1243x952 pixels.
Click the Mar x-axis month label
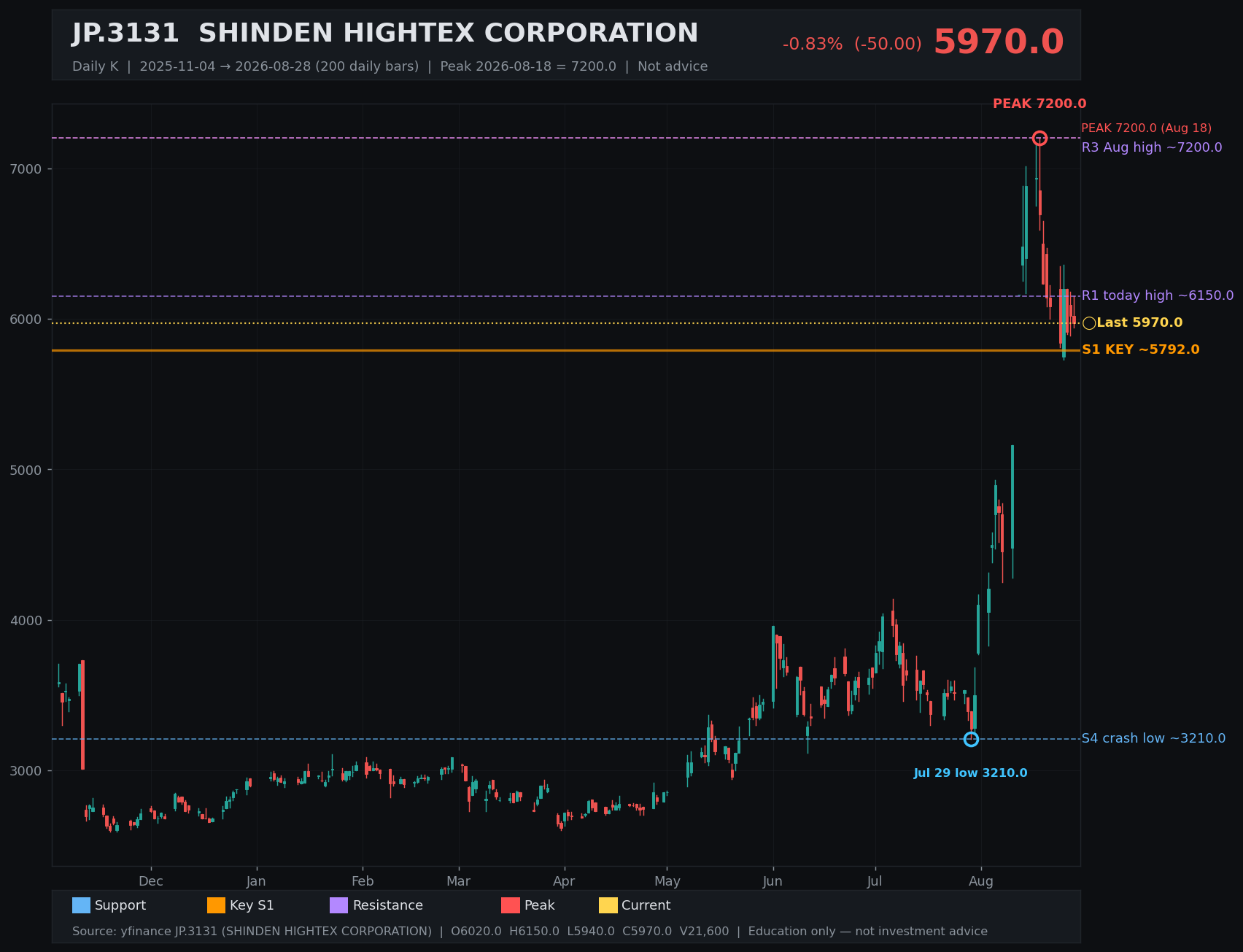coord(459,881)
